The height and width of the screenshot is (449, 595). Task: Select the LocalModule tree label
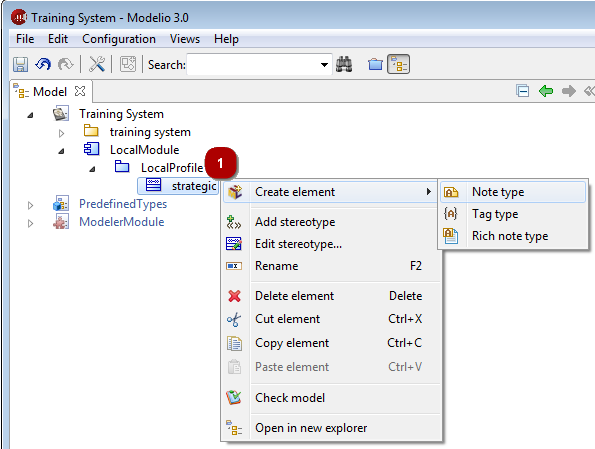[x=144, y=150]
